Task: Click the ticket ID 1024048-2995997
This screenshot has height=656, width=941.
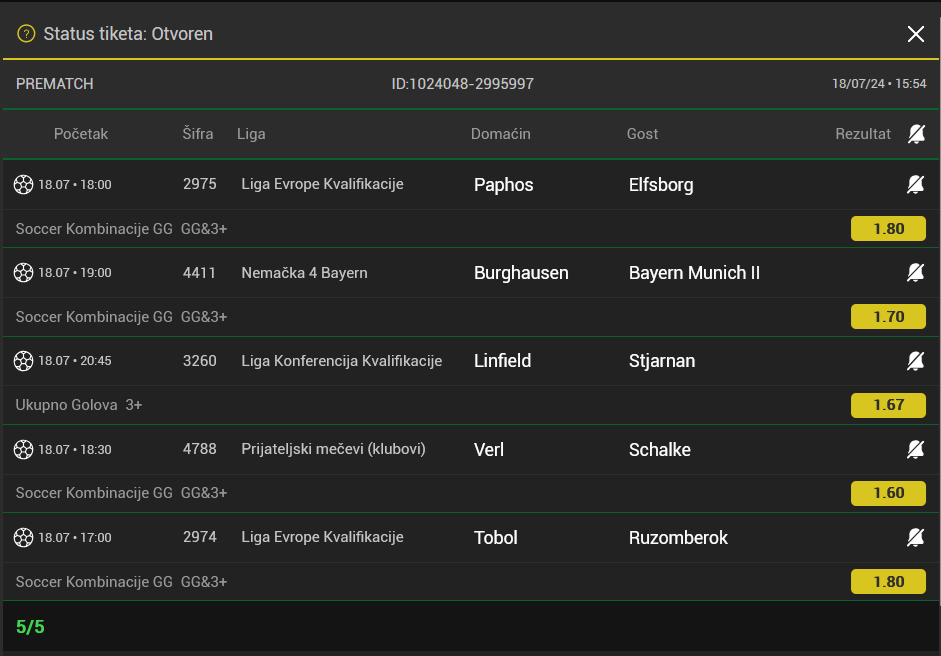Action: 462,84
